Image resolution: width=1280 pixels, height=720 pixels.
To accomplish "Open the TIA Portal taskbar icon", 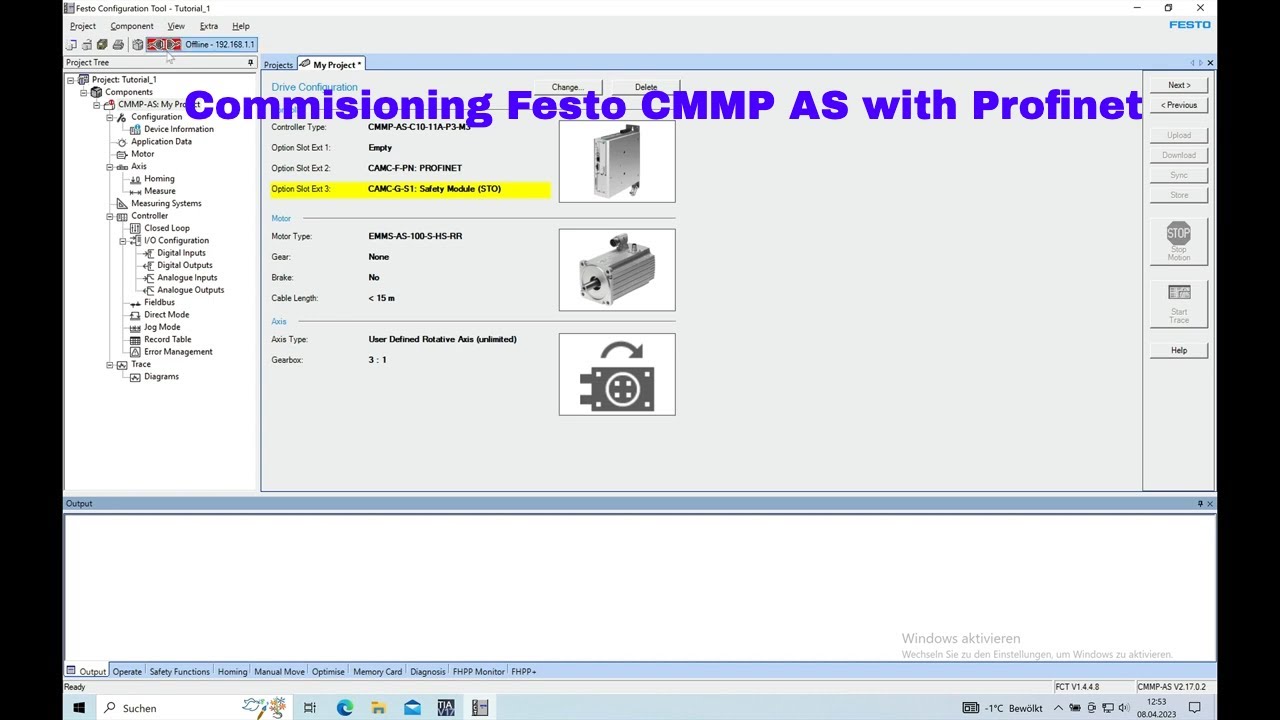I will (x=447, y=708).
